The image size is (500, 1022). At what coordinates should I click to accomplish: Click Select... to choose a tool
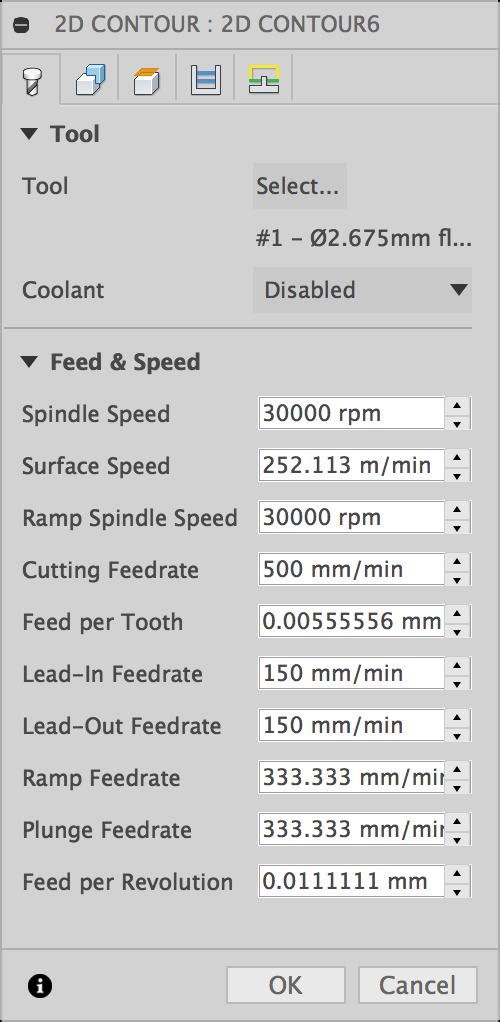click(x=299, y=186)
